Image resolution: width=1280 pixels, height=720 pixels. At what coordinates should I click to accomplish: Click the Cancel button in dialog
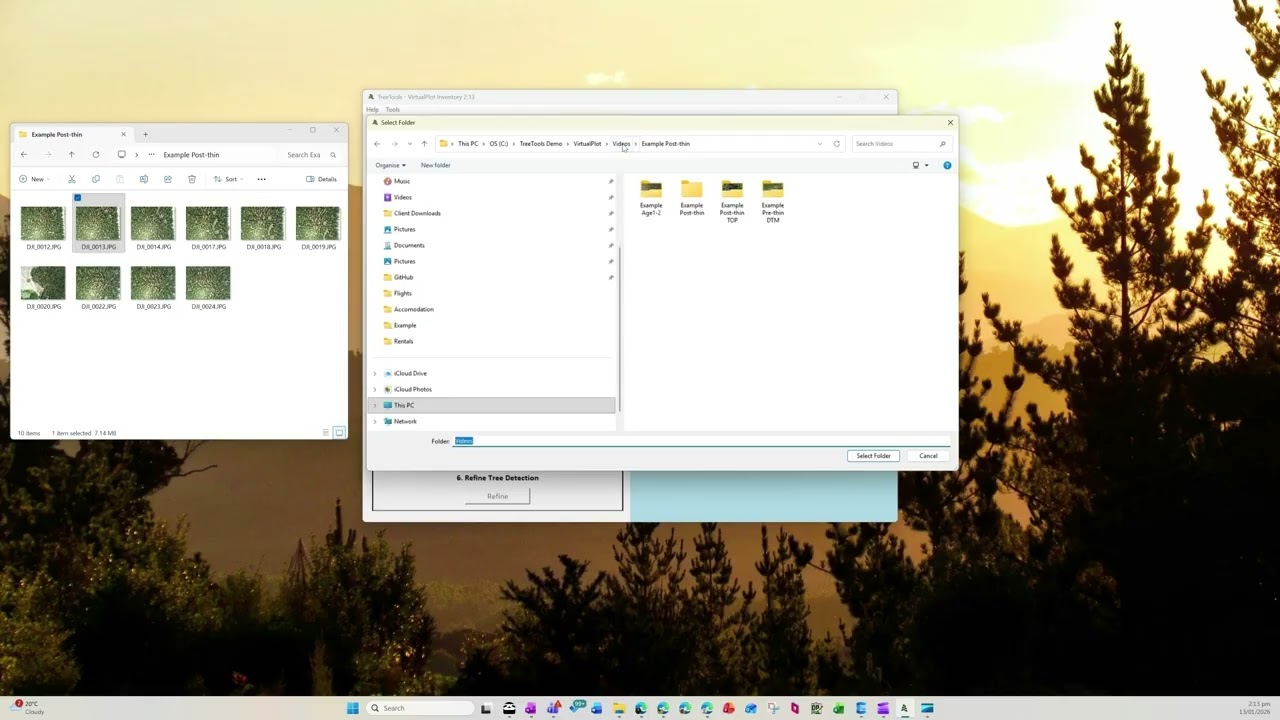(928, 456)
